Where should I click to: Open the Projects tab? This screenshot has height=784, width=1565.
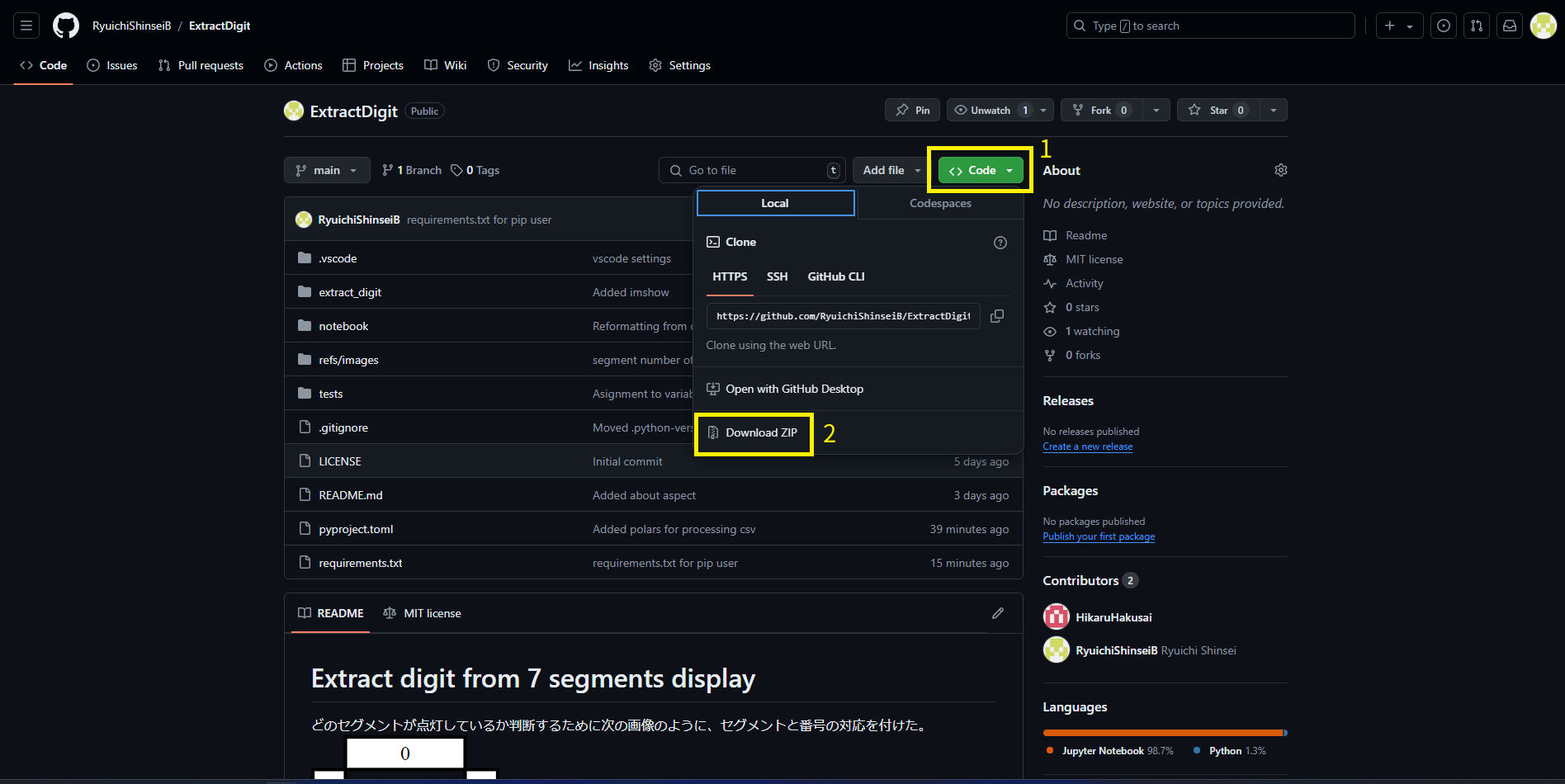coord(373,65)
